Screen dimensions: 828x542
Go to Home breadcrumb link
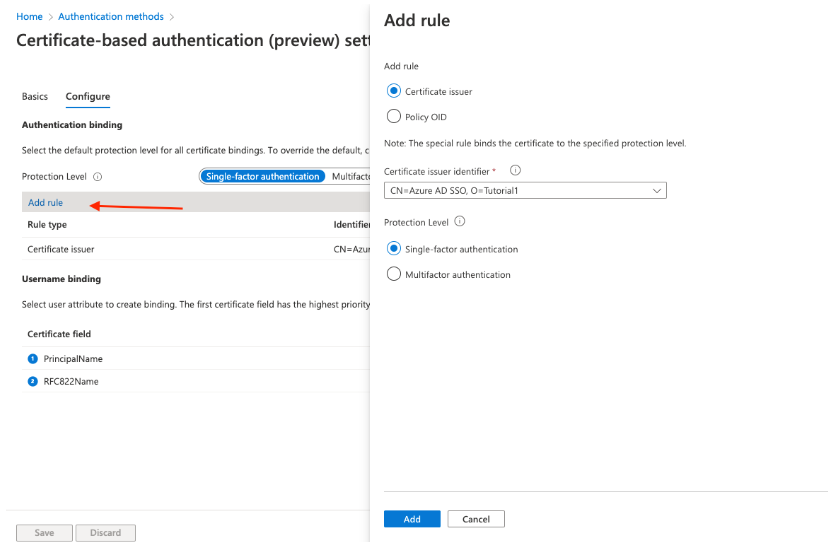(30, 17)
